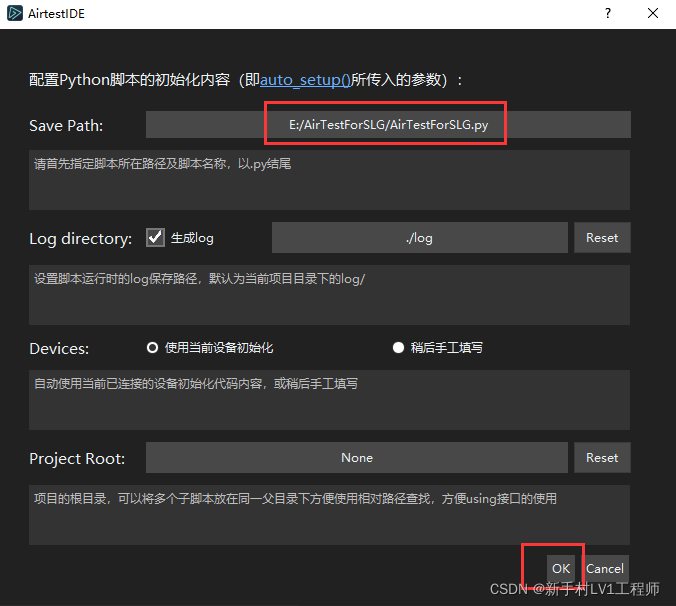676x606 pixels.
Task: Reset the Log directory path
Action: pos(602,237)
